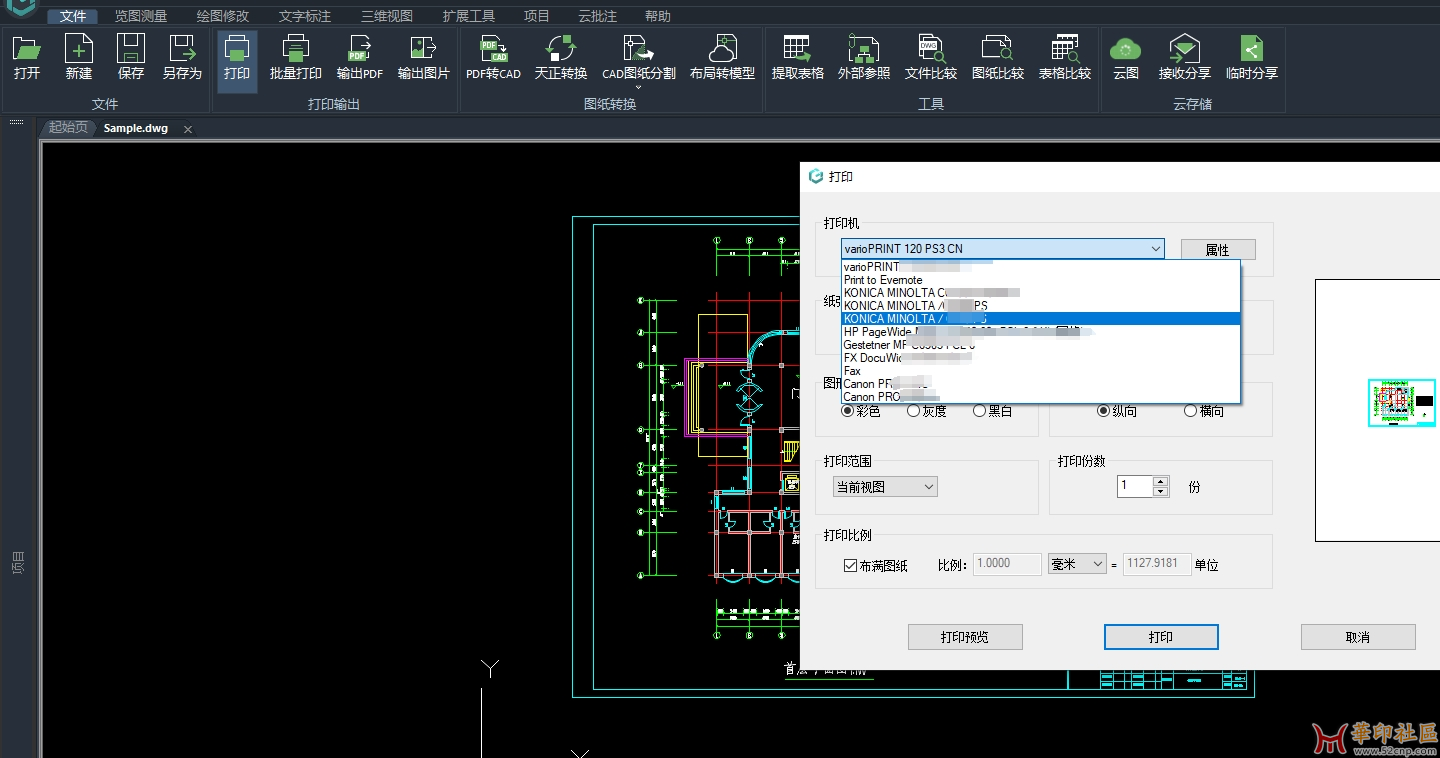Open the 打印范围 当前视图 dropdown
This screenshot has width=1440, height=758.
[885, 487]
